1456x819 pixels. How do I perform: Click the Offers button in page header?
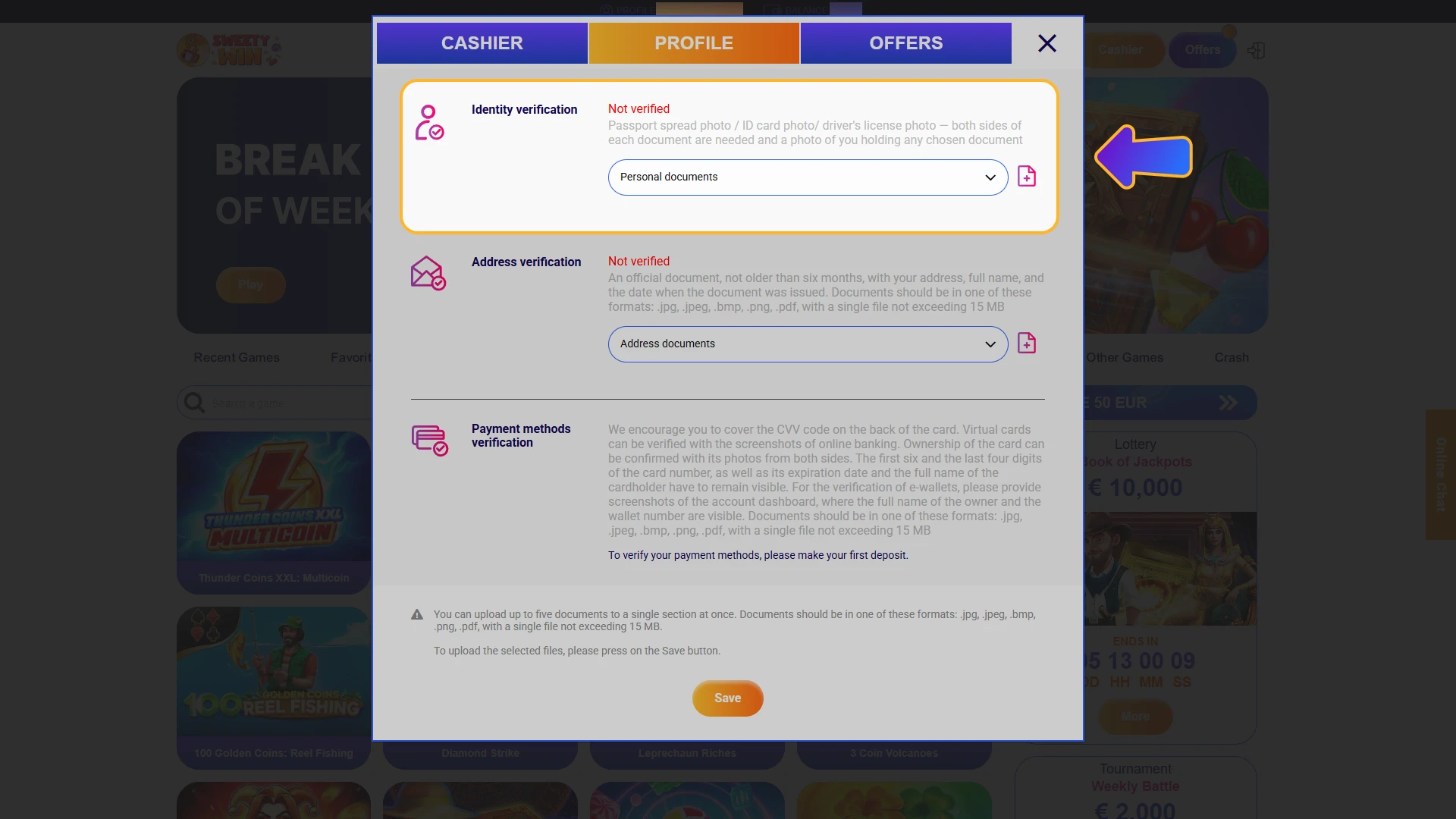pyautogui.click(x=1203, y=50)
